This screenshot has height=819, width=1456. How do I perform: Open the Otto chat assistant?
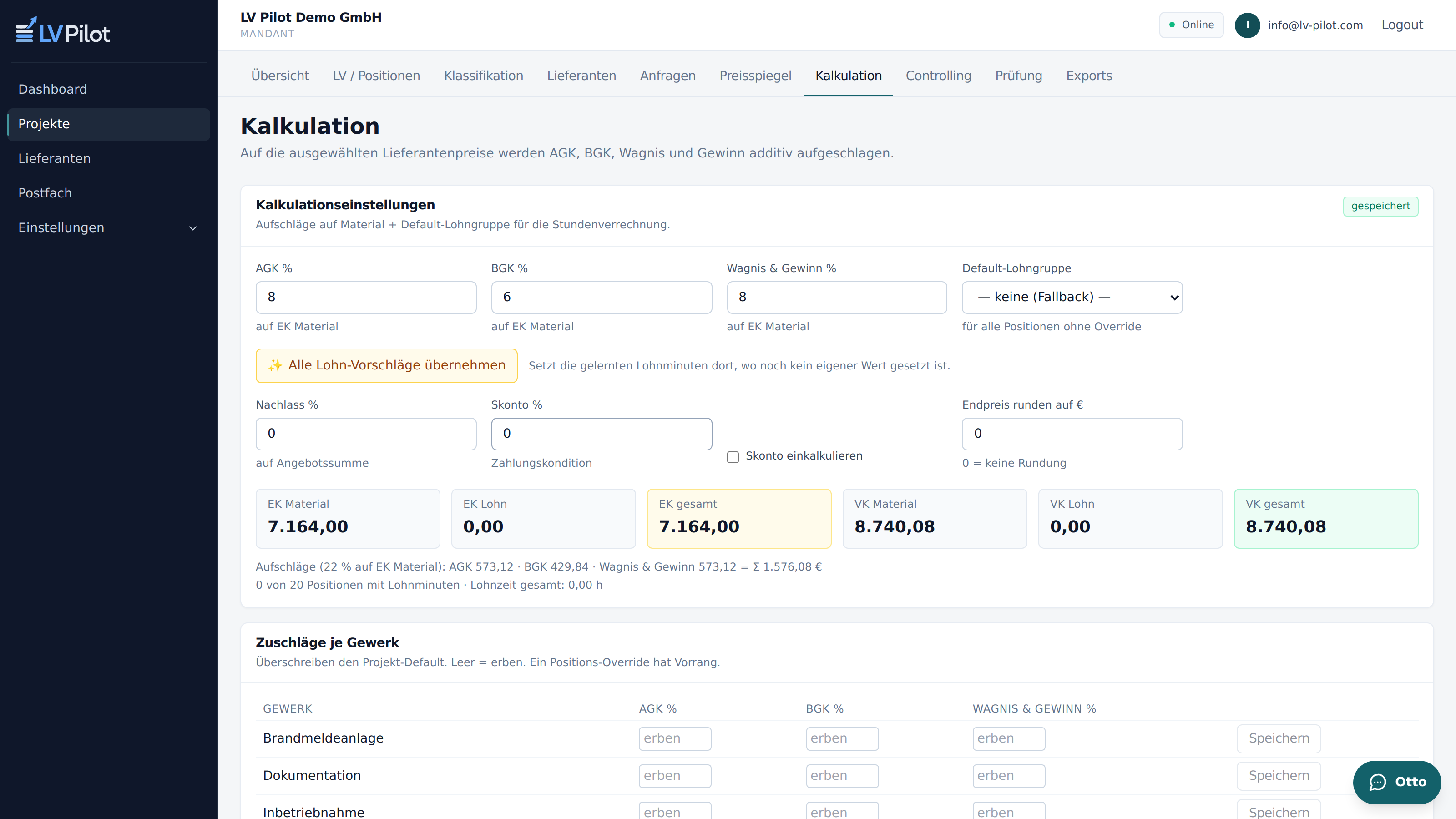click(1397, 782)
